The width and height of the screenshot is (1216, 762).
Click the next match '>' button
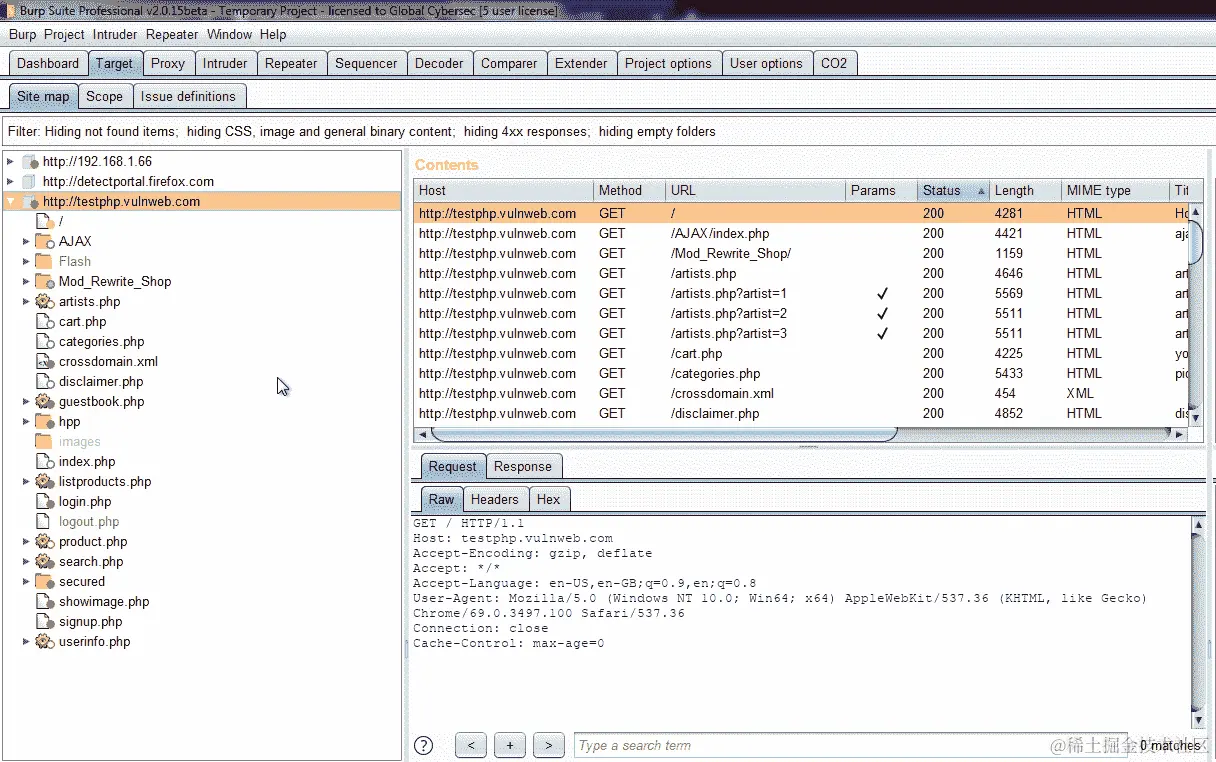tap(549, 745)
